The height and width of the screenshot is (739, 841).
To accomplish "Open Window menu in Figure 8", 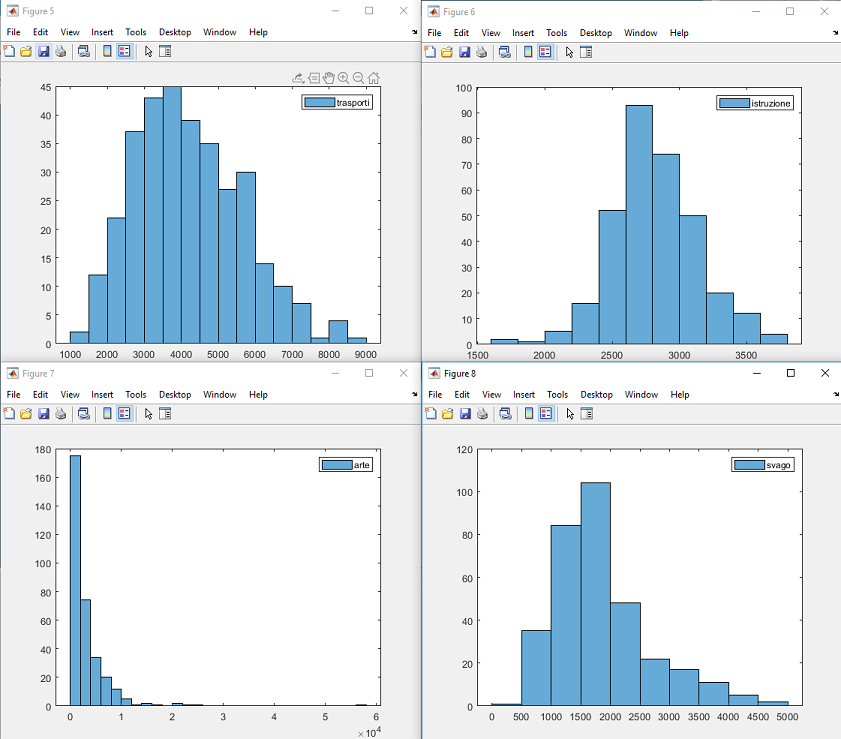I will point(641,395).
